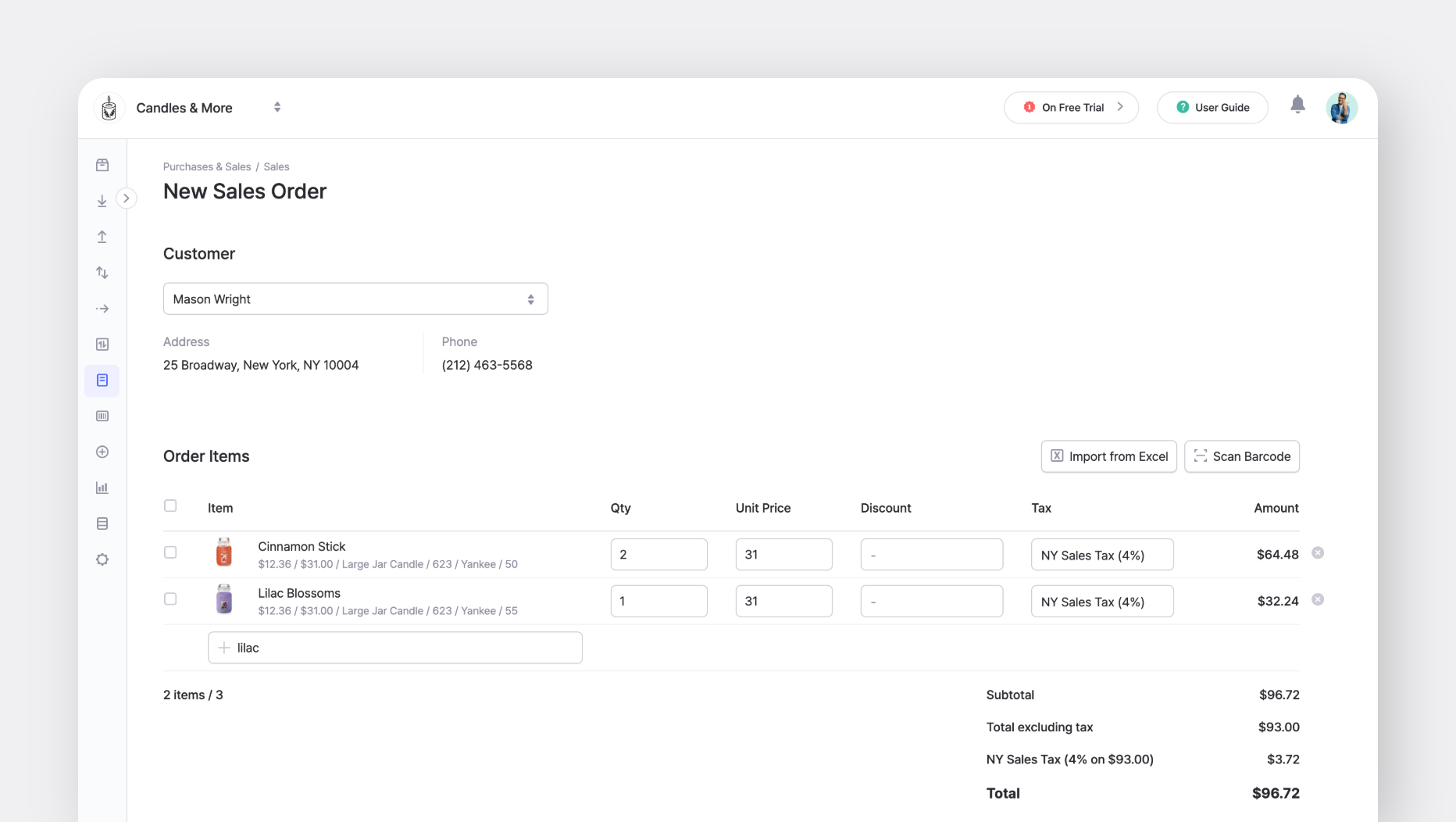The image size is (1456, 822).
Task: Open the settings gear icon
Action: 102,559
